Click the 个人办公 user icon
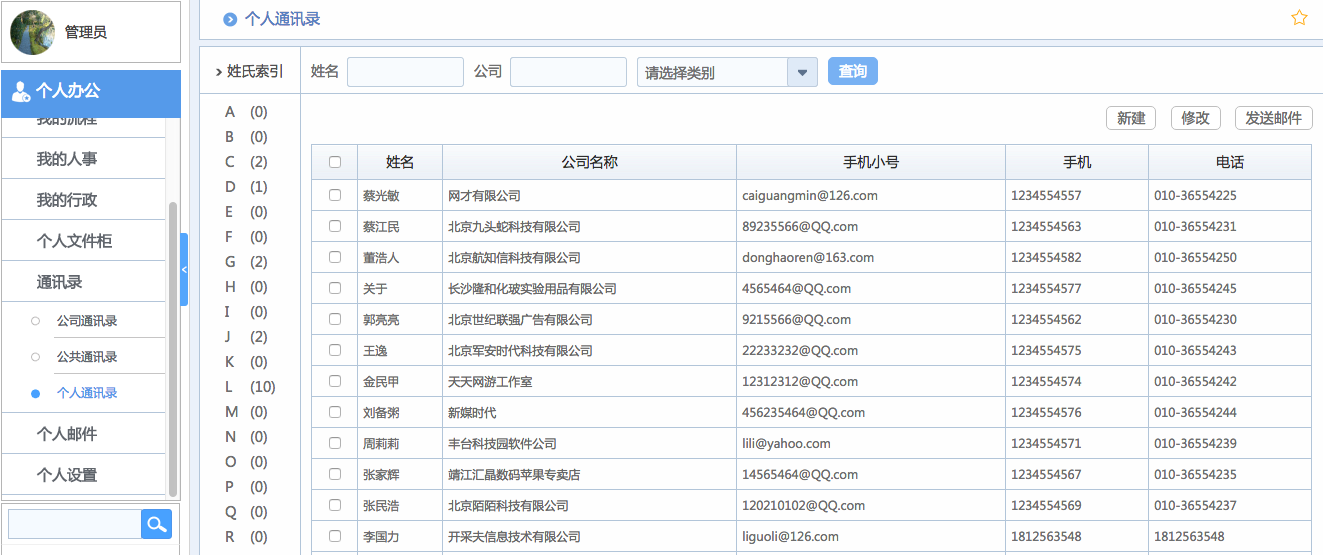The width and height of the screenshot is (1323, 555). click(x=20, y=92)
